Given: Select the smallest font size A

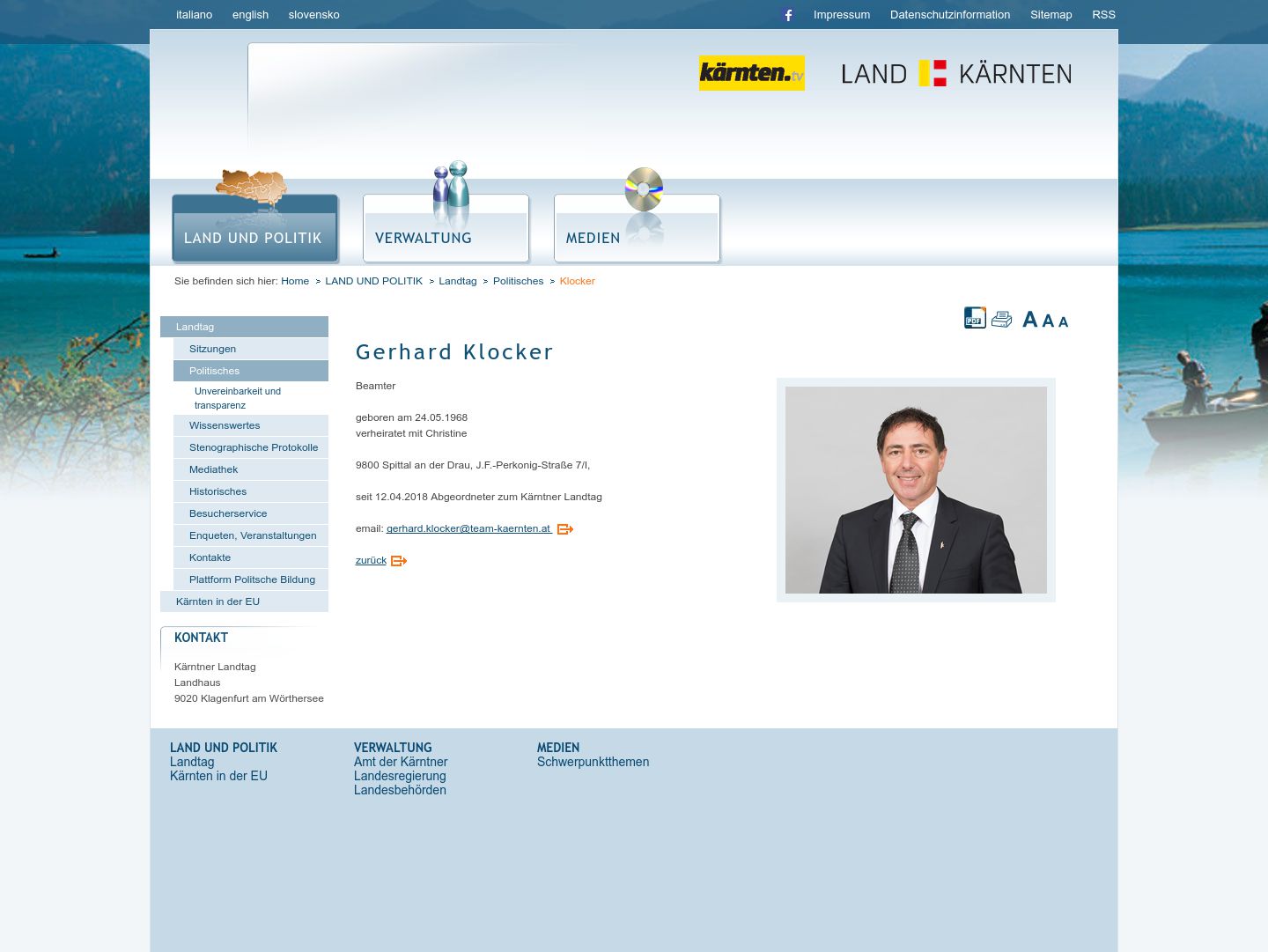Looking at the screenshot, I should [x=1063, y=322].
